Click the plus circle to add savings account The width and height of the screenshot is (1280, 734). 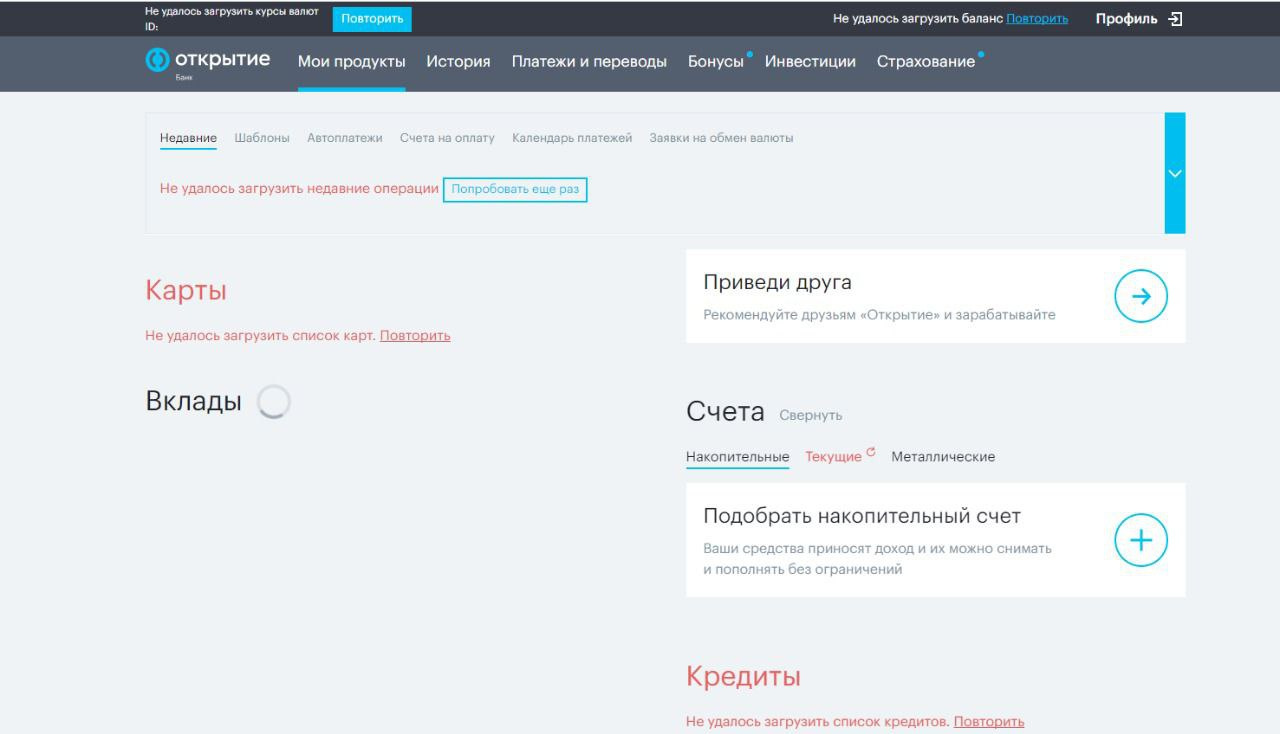coord(1141,540)
